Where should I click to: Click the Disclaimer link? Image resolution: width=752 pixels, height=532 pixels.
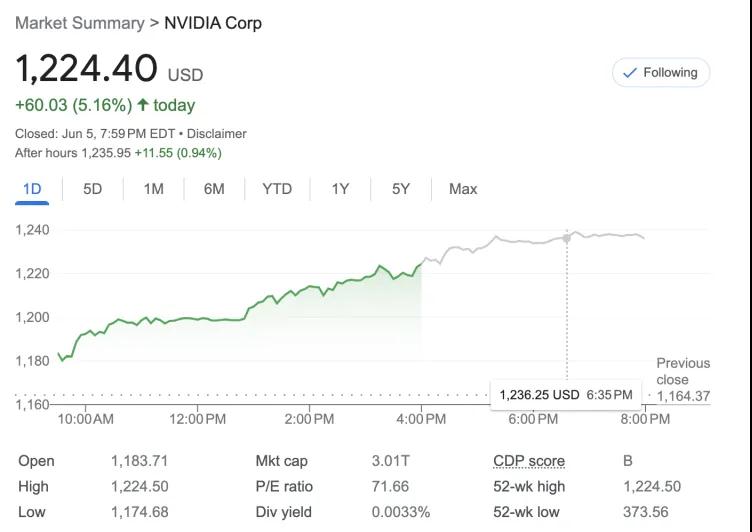(x=219, y=133)
